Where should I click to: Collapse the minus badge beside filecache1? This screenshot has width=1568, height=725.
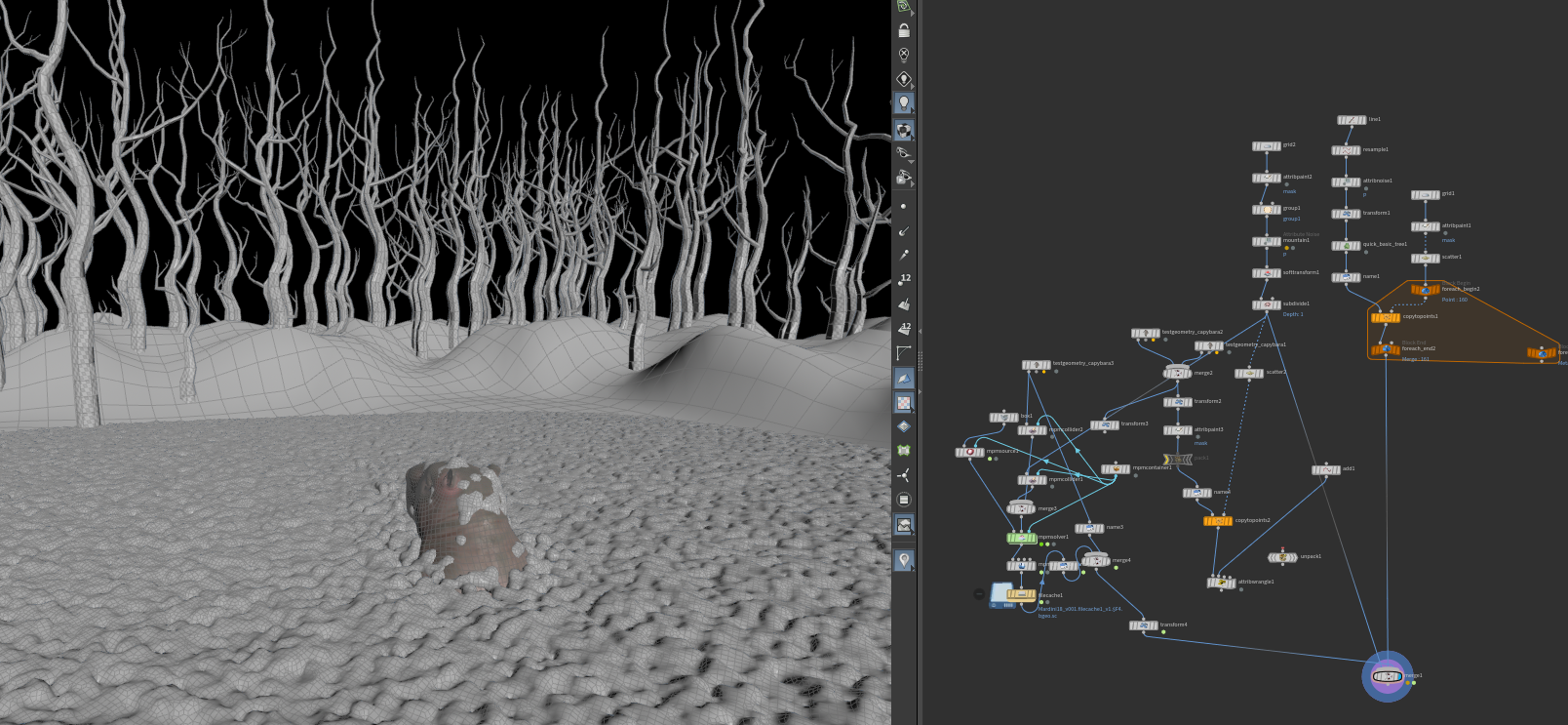pyautogui.click(x=979, y=593)
